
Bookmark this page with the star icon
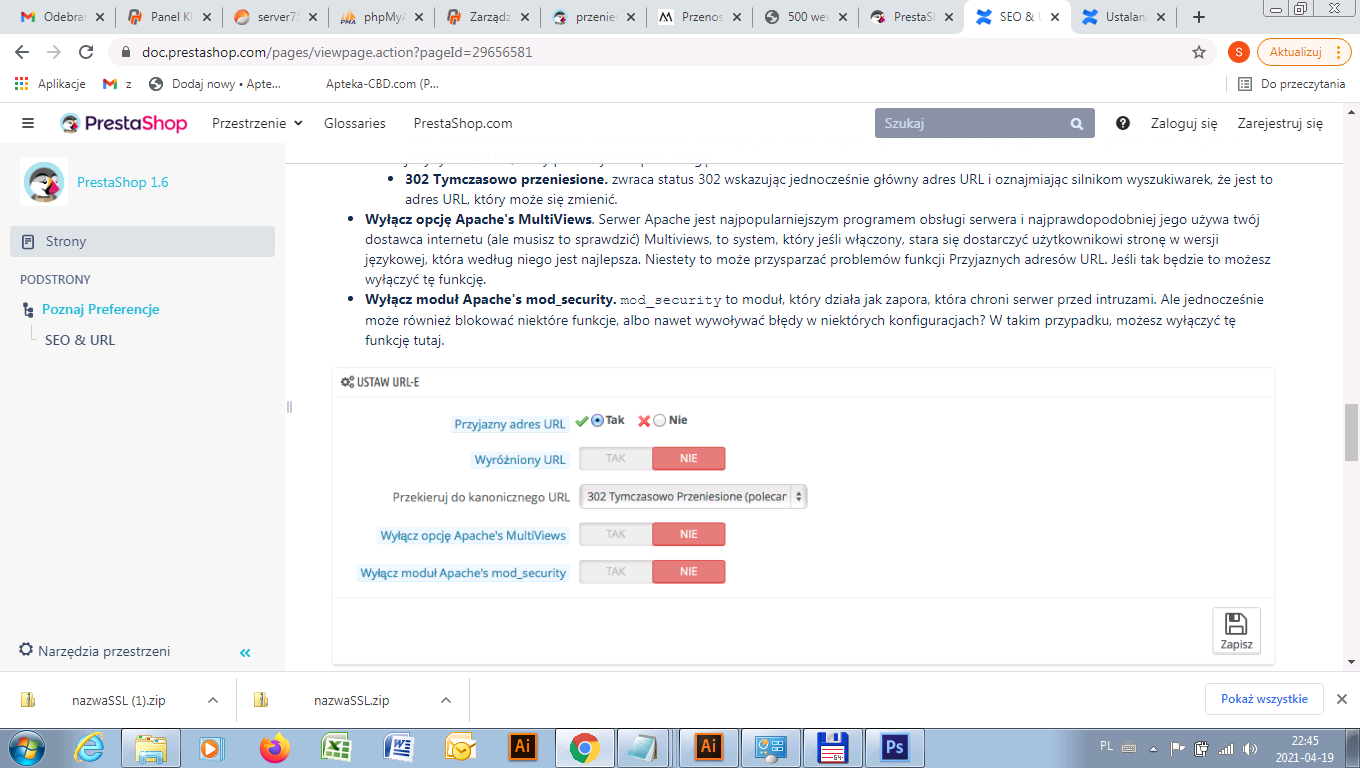pyautogui.click(x=1199, y=52)
